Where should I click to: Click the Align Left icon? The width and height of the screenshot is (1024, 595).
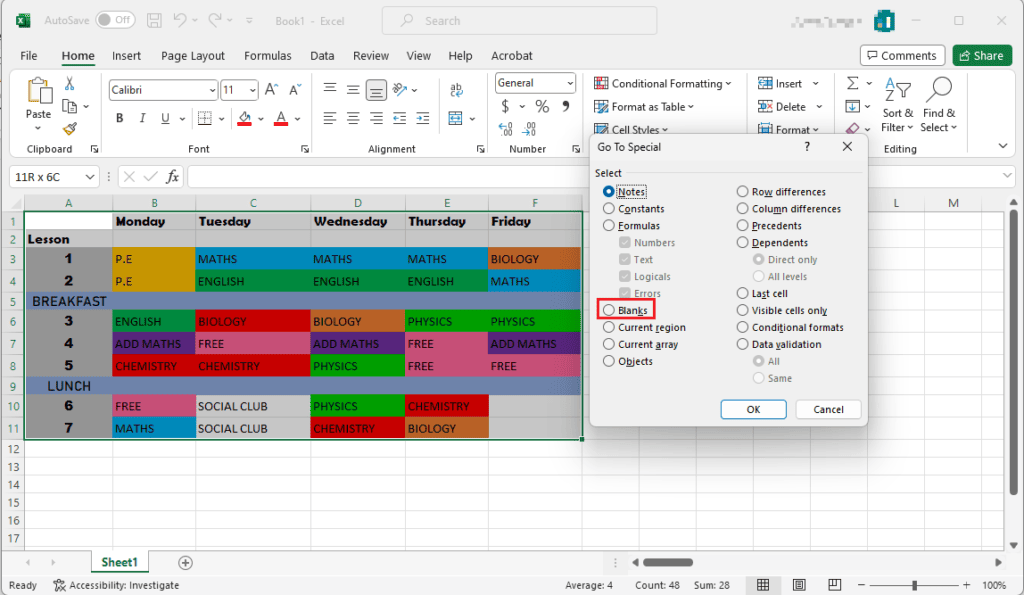pos(330,118)
